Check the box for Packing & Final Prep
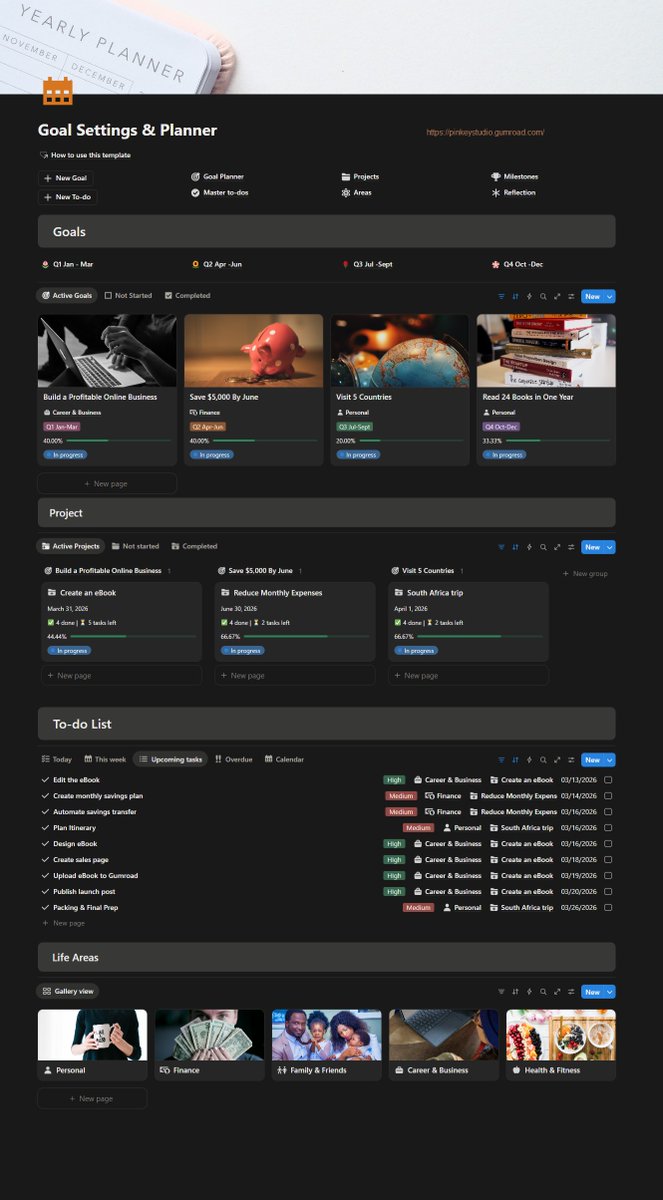The image size is (663, 1200). point(608,908)
